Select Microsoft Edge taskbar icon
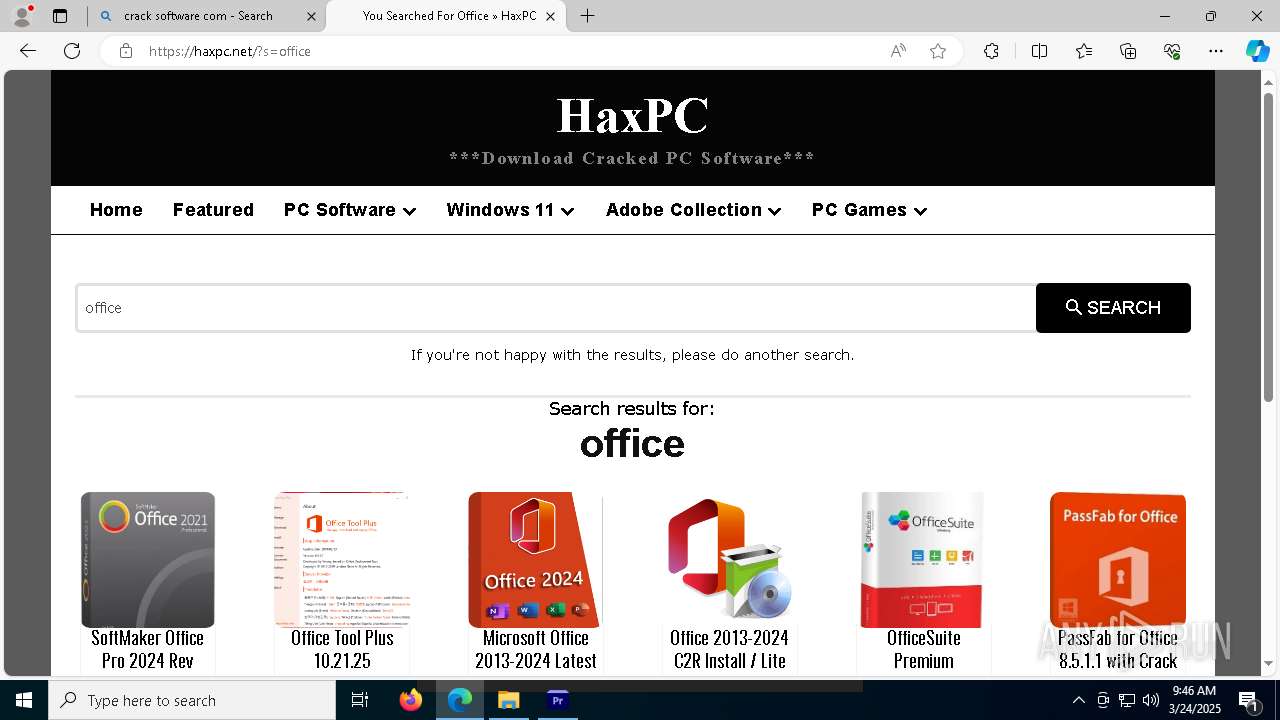 click(460, 700)
